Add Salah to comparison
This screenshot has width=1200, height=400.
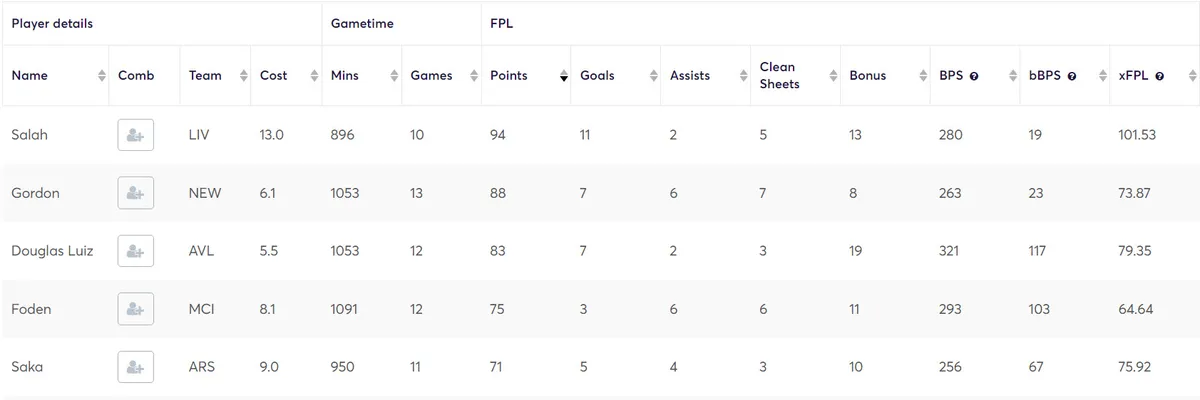tap(135, 135)
